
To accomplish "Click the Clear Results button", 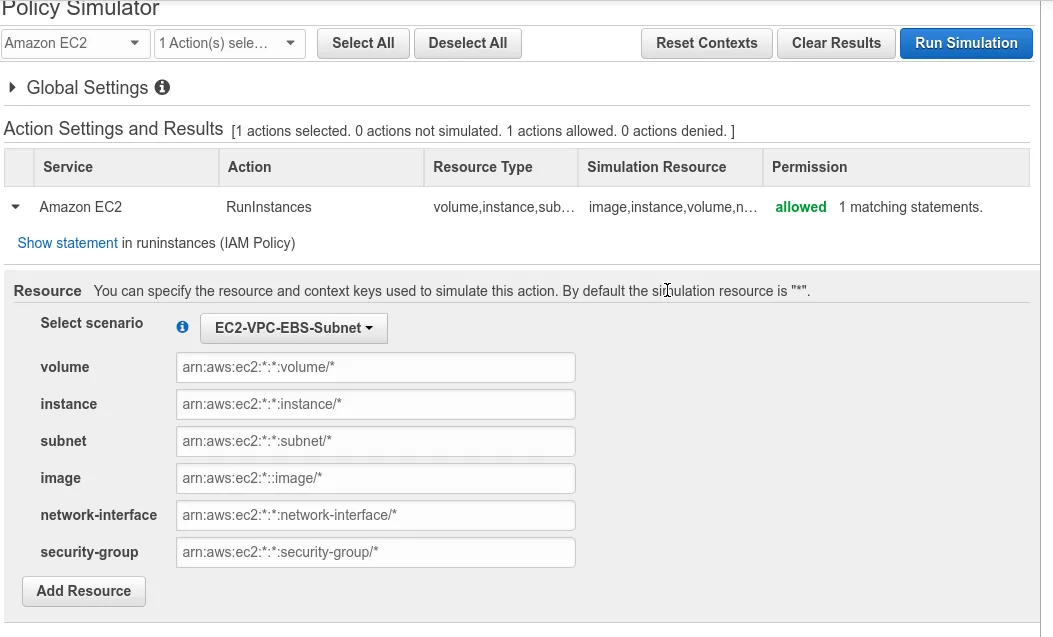I will click(x=836, y=43).
